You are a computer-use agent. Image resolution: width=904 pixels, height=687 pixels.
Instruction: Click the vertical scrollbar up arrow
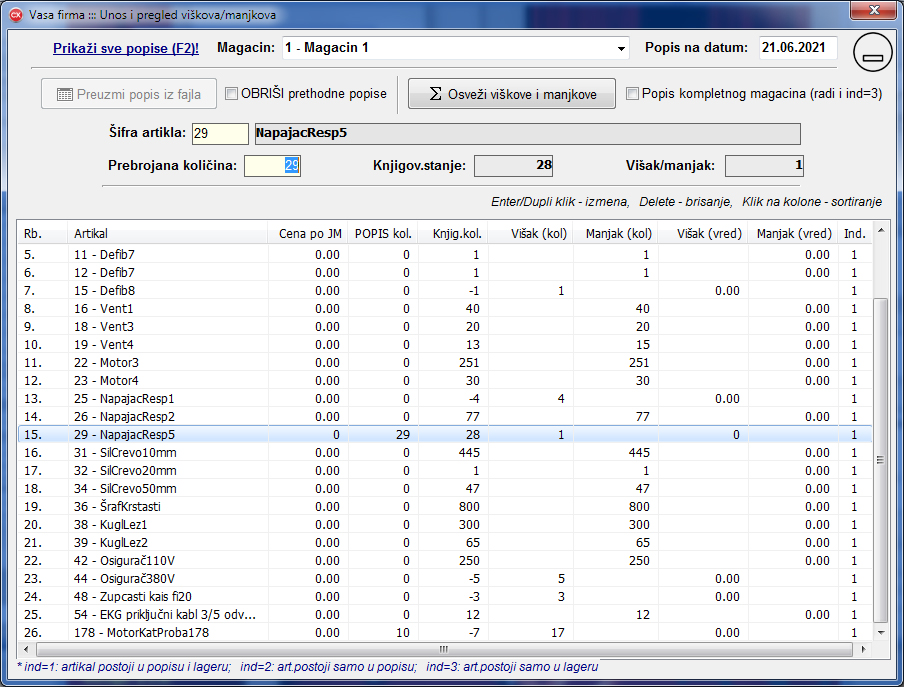pyautogui.click(x=880, y=231)
